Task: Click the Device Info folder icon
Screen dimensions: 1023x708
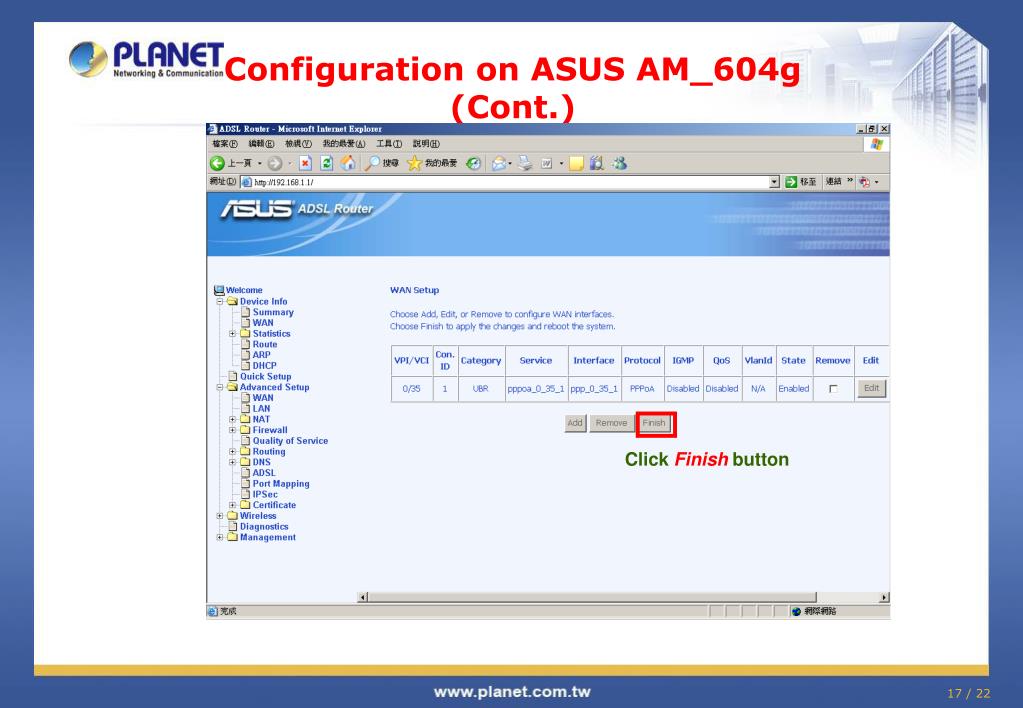Action: click(232, 301)
